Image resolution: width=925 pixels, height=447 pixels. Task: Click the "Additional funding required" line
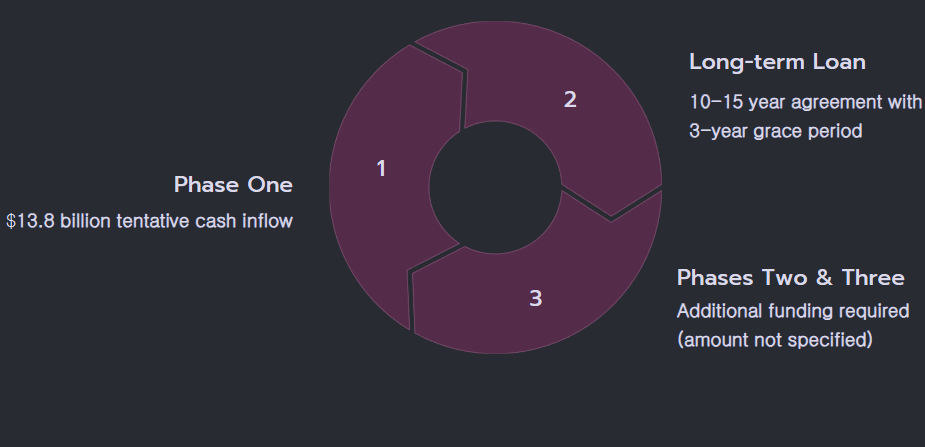[x=793, y=311]
